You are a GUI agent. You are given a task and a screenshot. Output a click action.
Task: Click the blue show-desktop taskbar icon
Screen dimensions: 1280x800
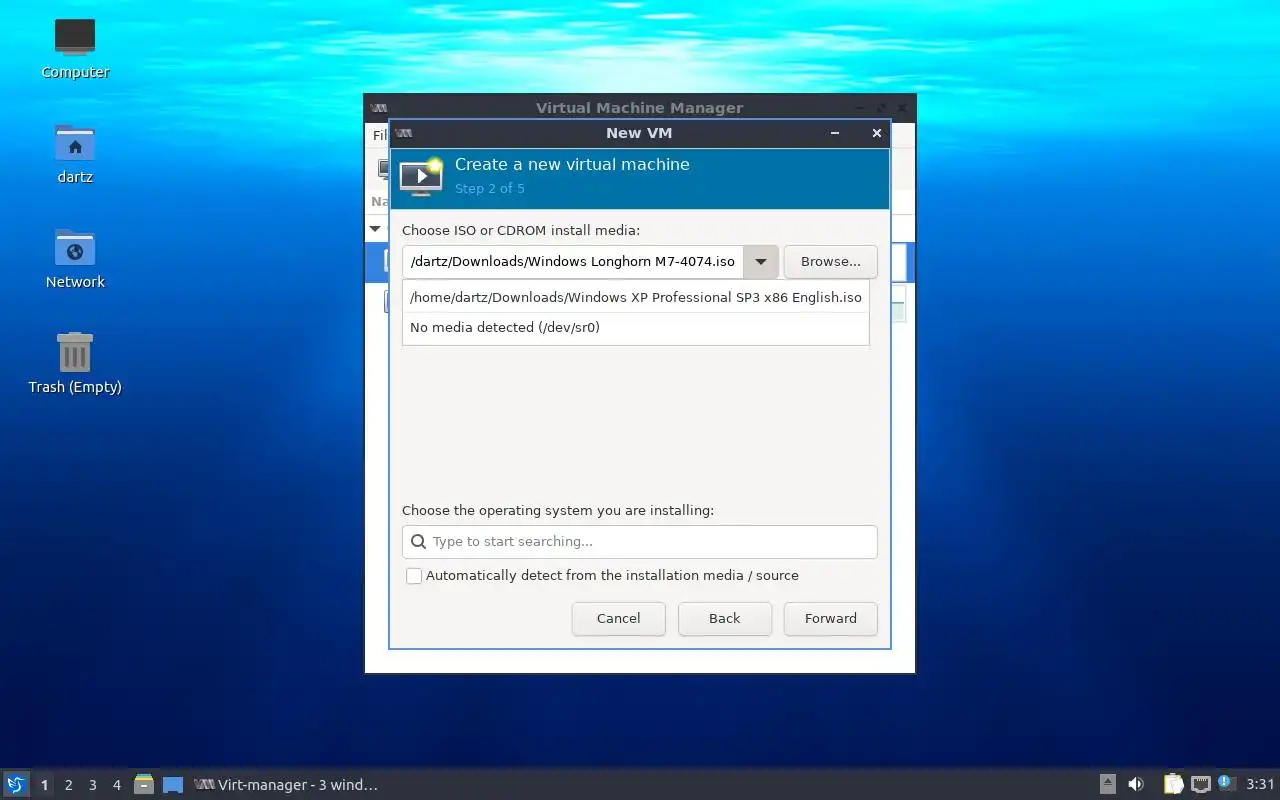[x=173, y=785]
